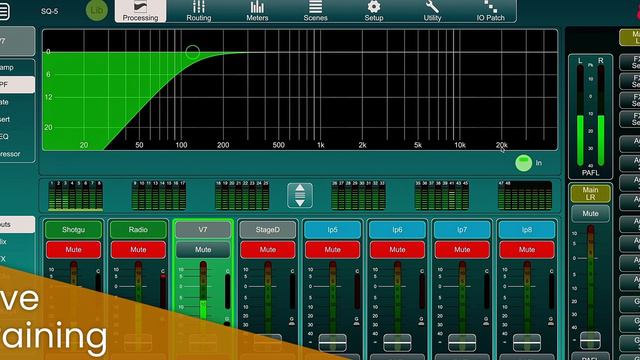Screen dimensions: 640x360
Task: Mute the V7 channel
Action: (x=203, y=250)
